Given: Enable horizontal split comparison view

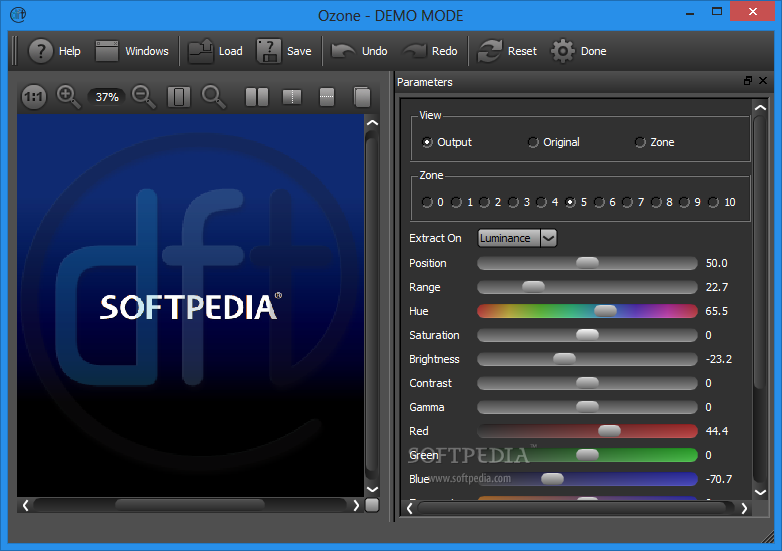Looking at the screenshot, I should coord(327,97).
